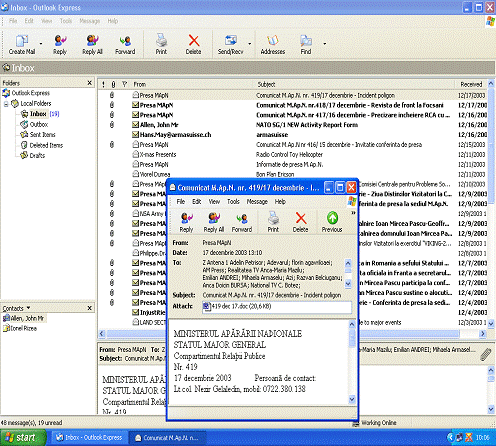
Task: Open message from Hans.May@armasuisse.ch
Action: (x=293, y=135)
